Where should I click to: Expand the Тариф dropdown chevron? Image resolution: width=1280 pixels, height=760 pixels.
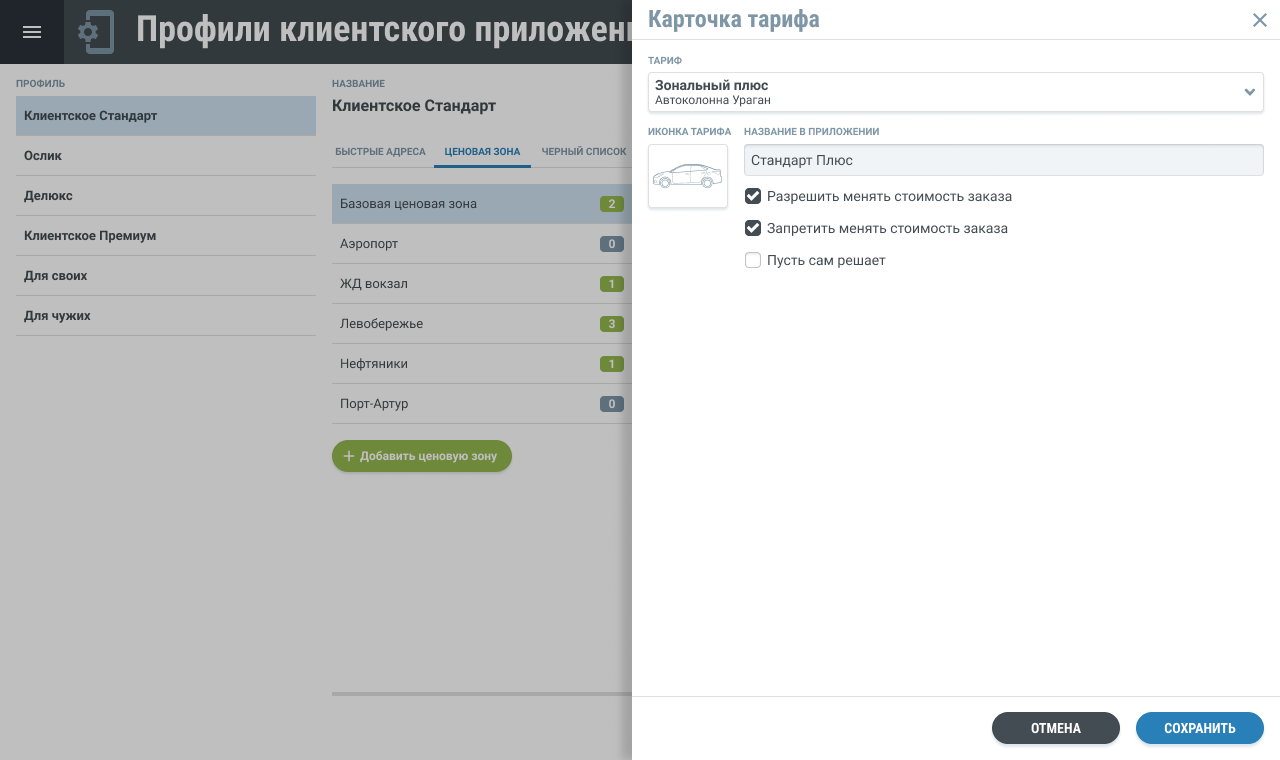pos(1249,92)
